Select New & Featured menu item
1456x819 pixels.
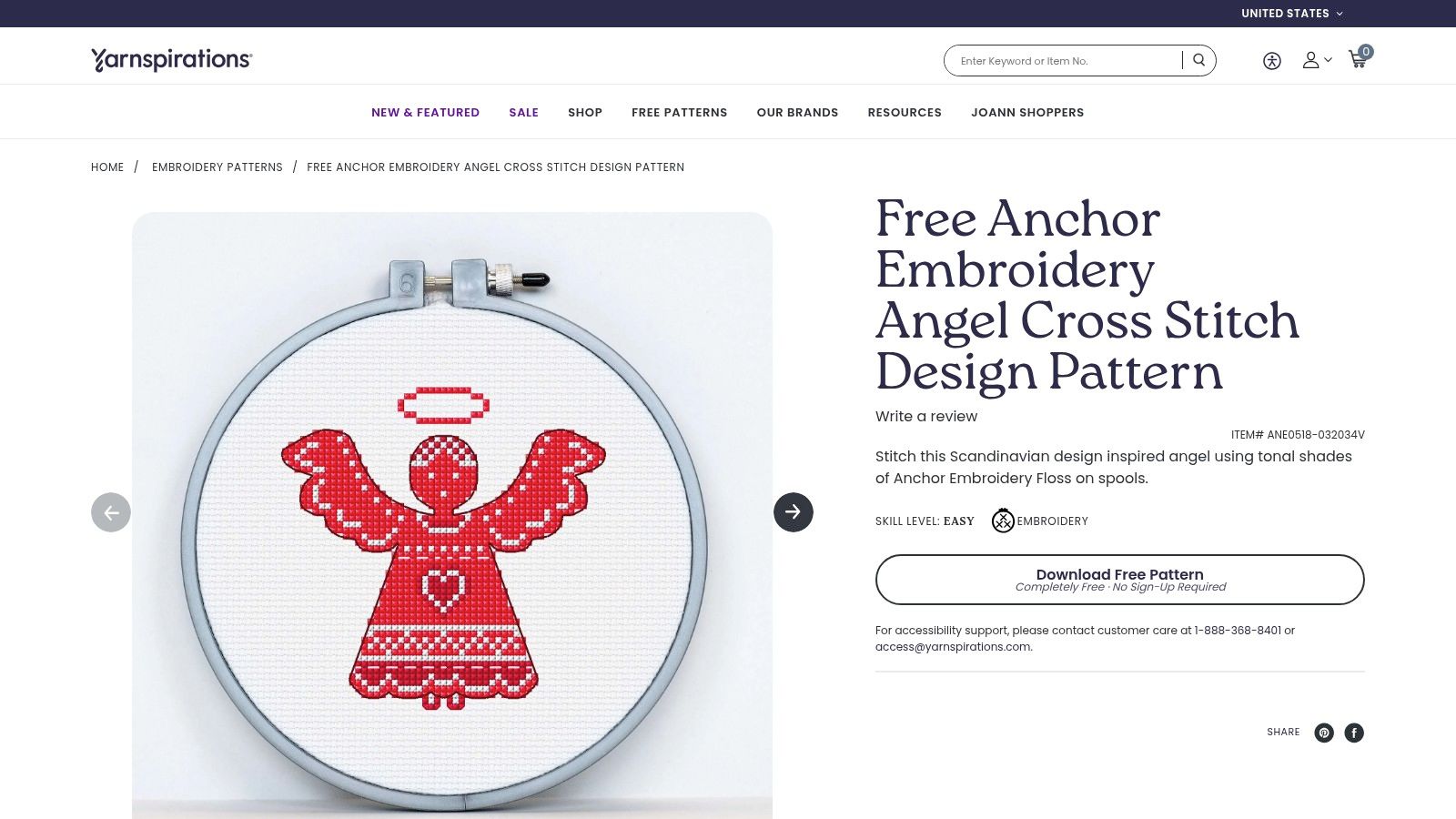click(x=425, y=113)
